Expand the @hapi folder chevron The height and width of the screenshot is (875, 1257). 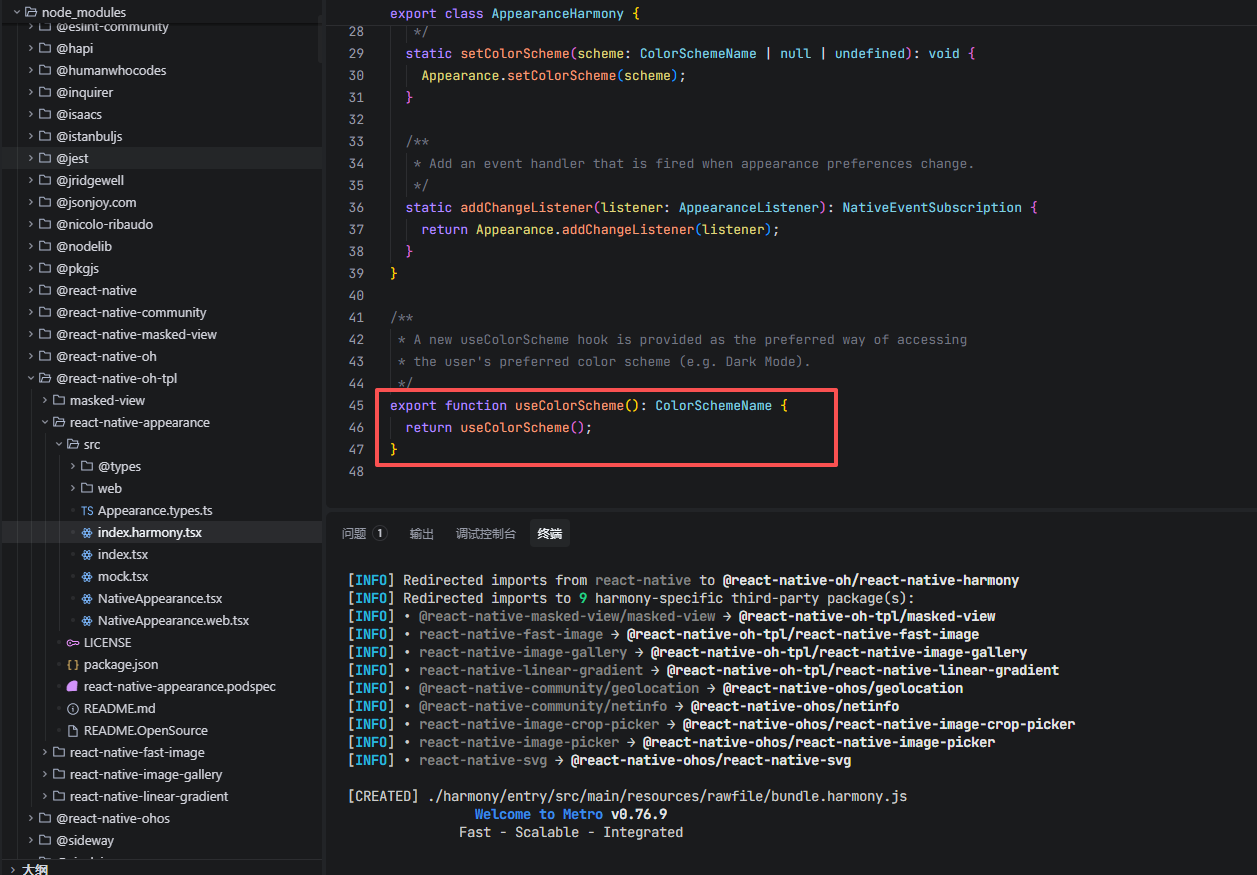[31, 48]
